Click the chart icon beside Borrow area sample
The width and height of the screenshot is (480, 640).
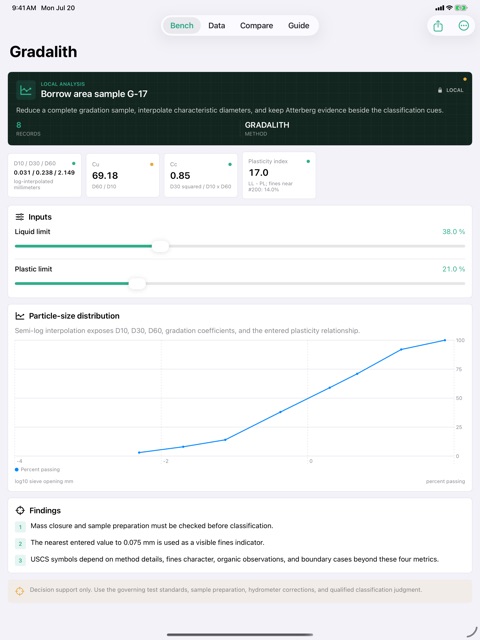click(26, 90)
